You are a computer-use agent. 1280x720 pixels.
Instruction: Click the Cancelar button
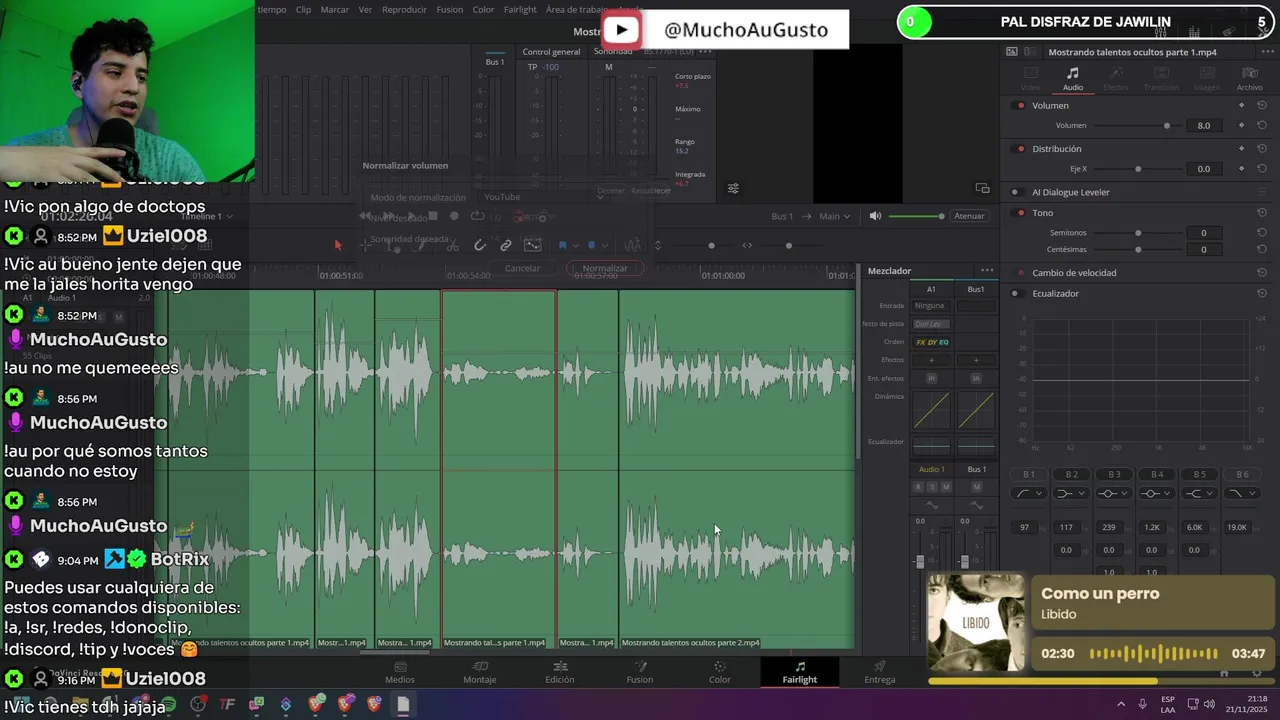pyautogui.click(x=522, y=268)
